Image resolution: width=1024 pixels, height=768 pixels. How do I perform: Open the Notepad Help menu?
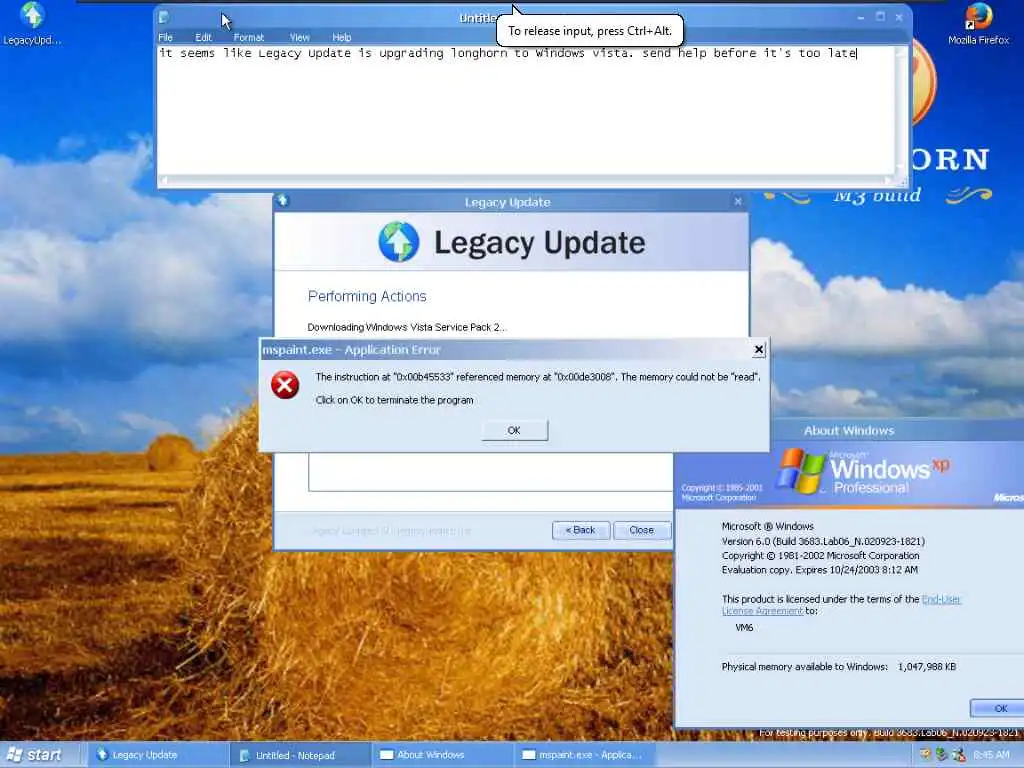(342, 37)
